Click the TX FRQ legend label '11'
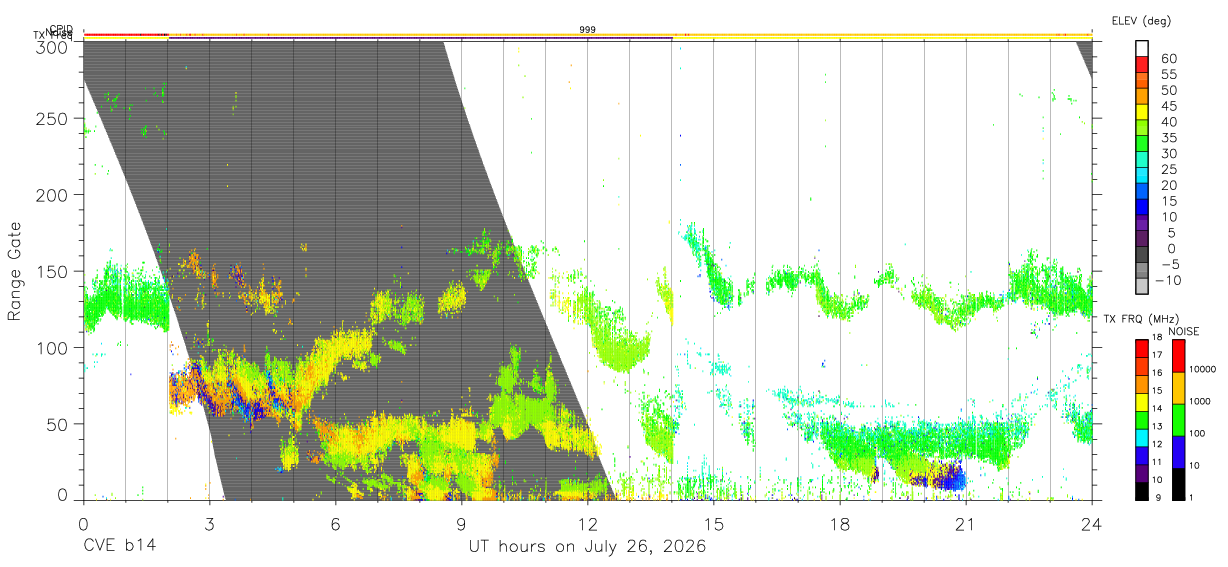The height and width of the screenshot is (567, 1228). pyautogui.click(x=1156, y=463)
